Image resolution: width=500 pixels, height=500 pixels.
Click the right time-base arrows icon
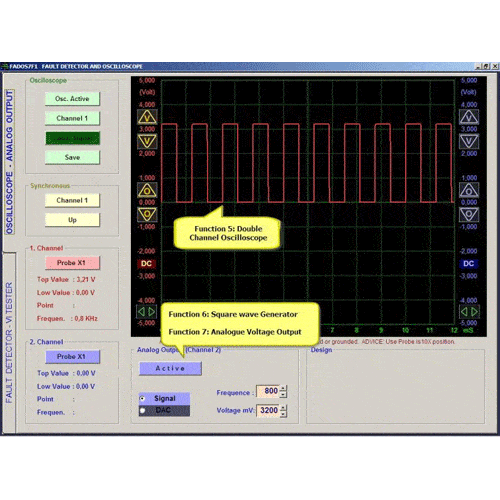pos(469,312)
